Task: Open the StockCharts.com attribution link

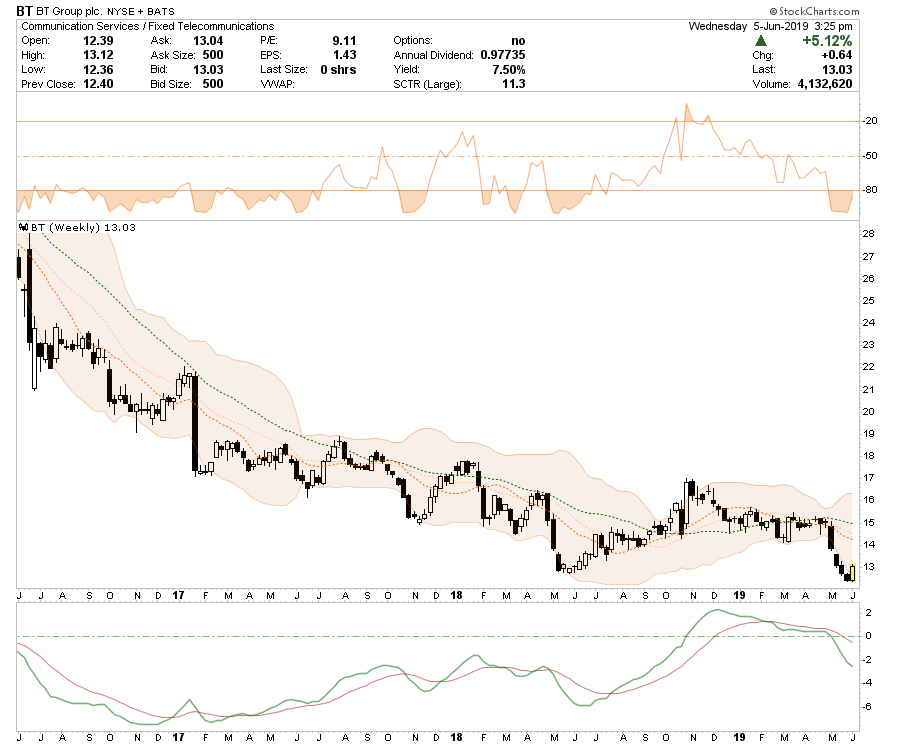Action: coord(814,11)
